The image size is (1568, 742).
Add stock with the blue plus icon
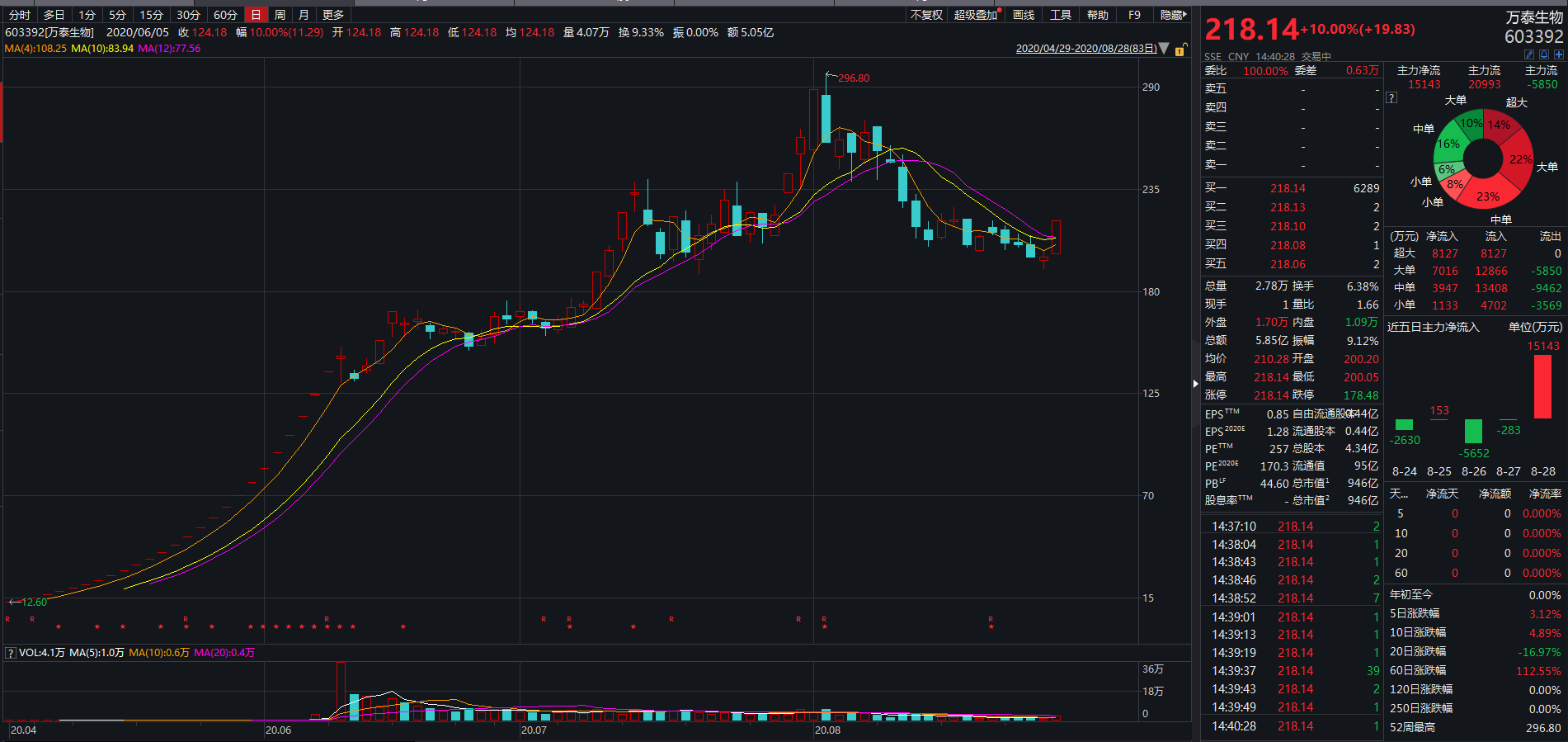tap(1559, 54)
